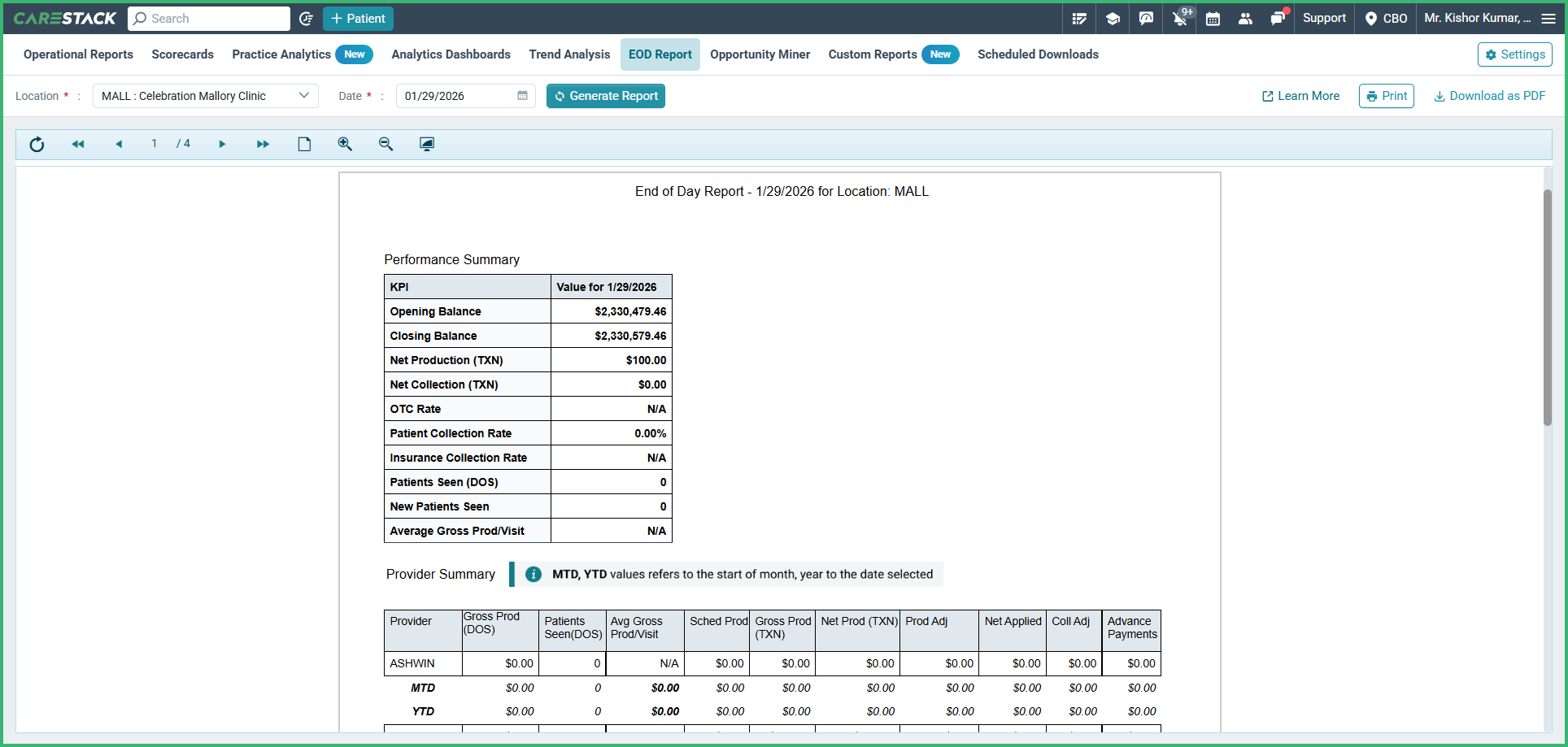
Task: Go to previous report page
Action: 119,145
